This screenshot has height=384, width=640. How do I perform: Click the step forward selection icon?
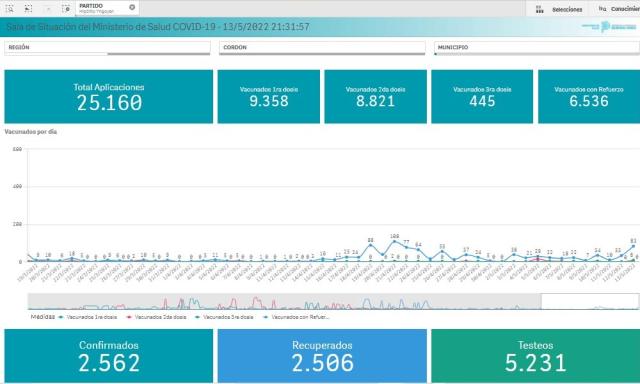pyautogui.click(x=49, y=8)
